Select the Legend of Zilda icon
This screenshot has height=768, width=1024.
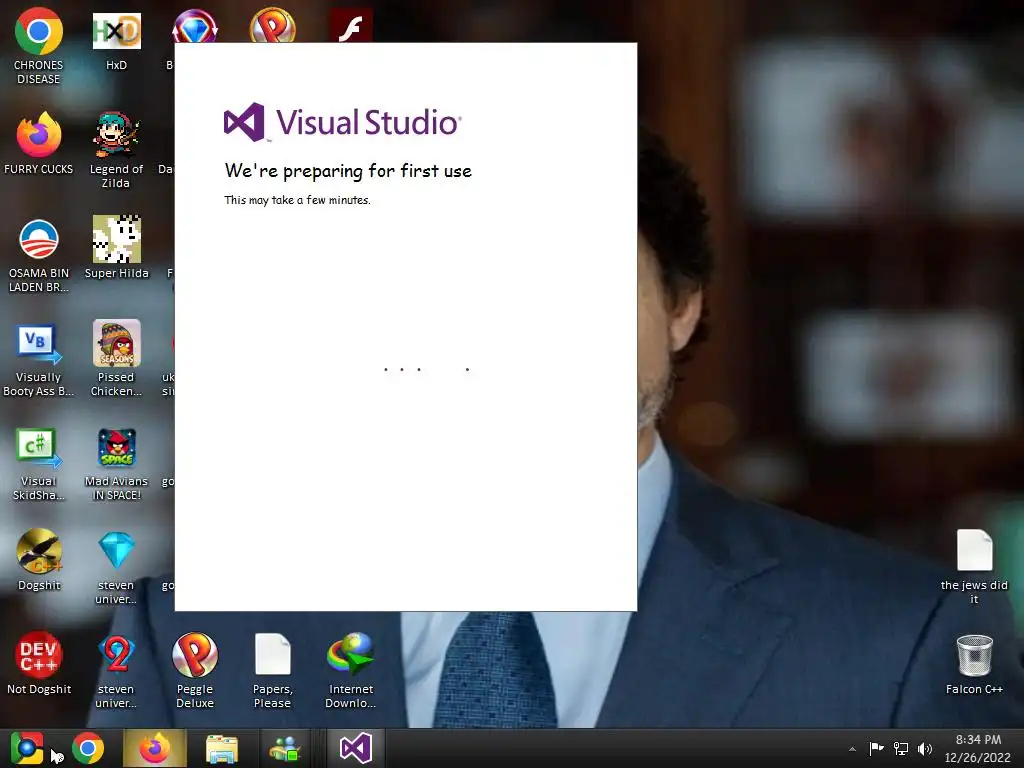pos(116,150)
